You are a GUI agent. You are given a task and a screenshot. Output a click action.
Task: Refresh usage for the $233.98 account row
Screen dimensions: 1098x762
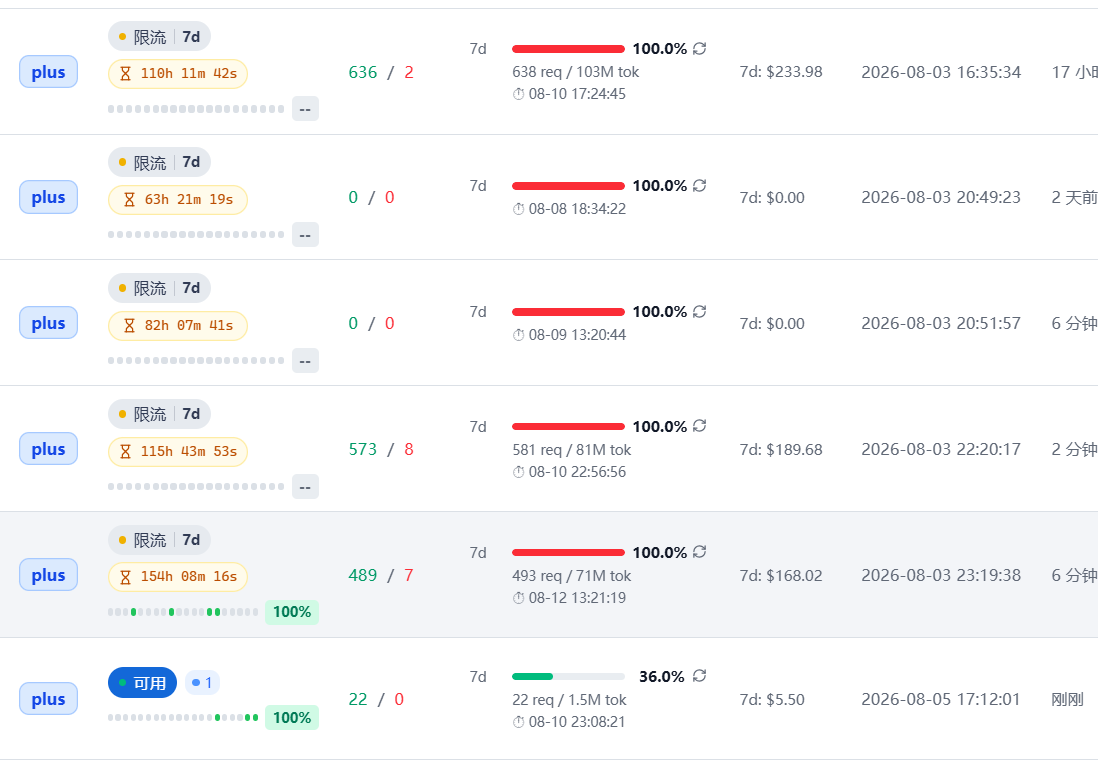coord(699,48)
